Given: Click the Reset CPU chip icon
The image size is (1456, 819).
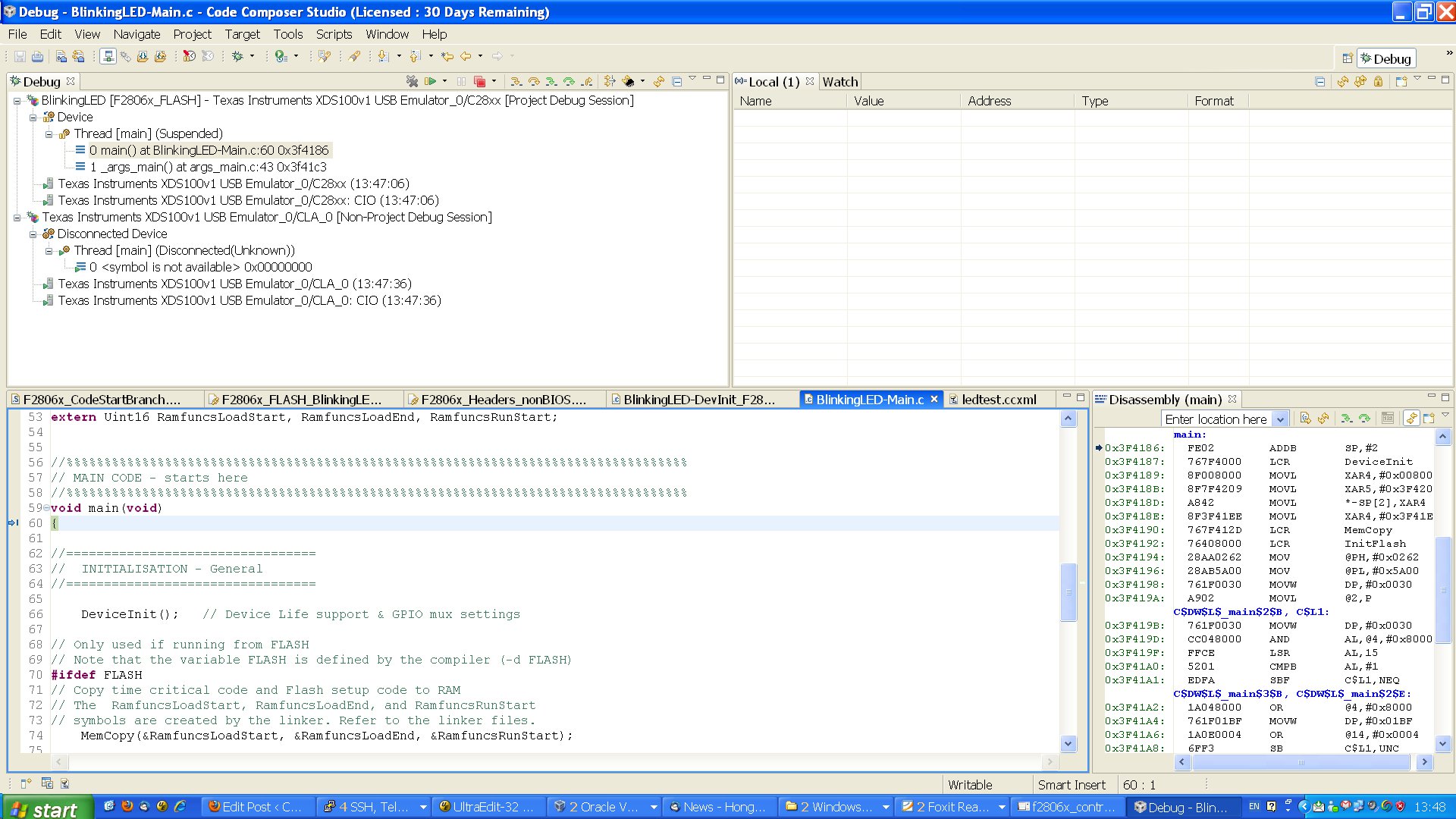Looking at the screenshot, I should (629, 81).
